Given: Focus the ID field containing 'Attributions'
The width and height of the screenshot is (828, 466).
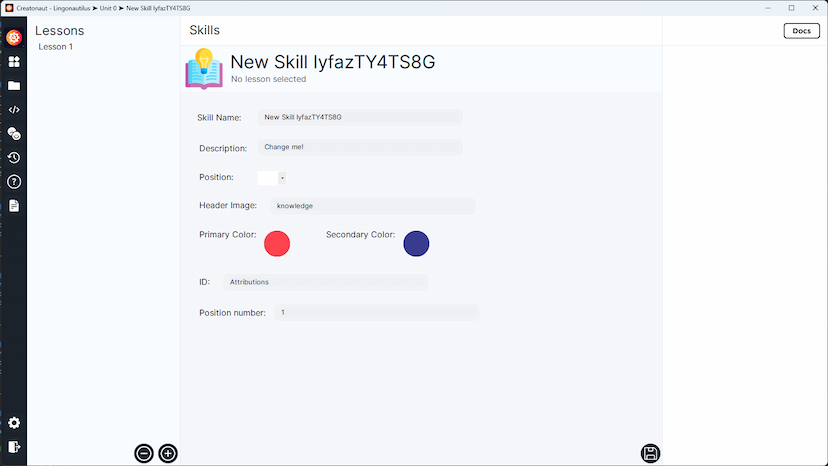Looking at the screenshot, I should (326, 282).
